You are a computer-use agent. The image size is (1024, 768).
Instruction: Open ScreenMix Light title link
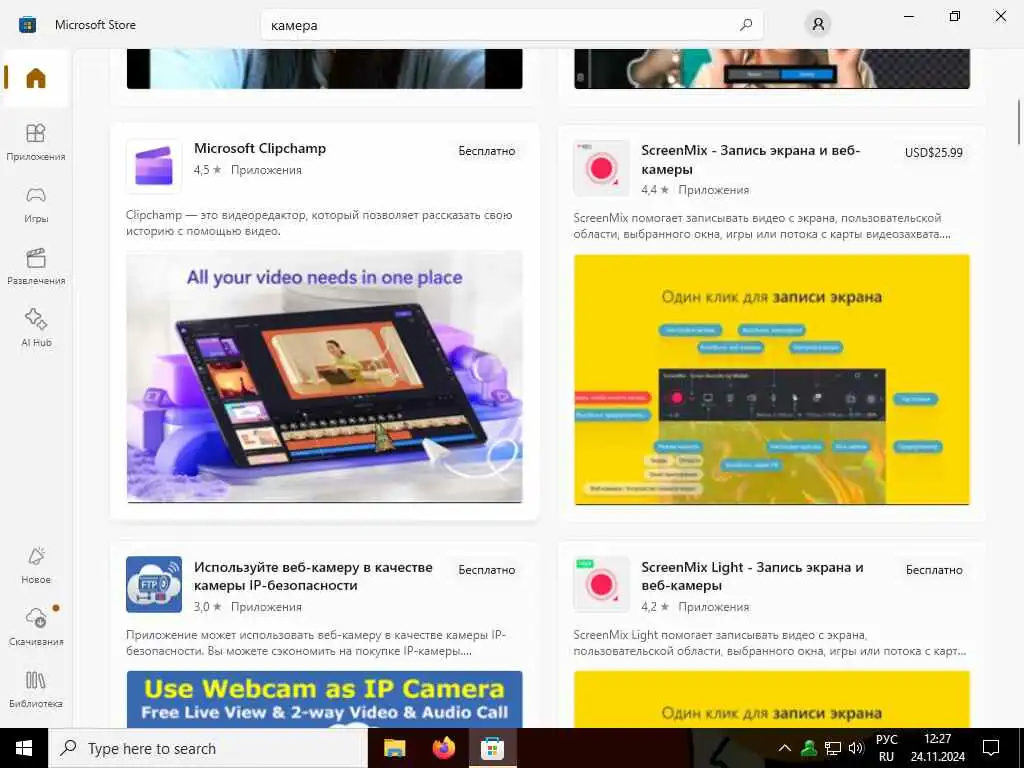tap(752, 576)
